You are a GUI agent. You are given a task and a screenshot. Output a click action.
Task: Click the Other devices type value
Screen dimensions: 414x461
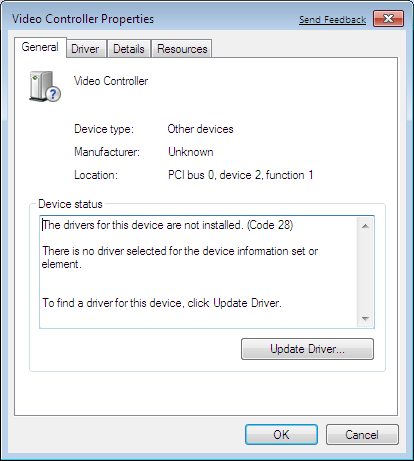click(200, 129)
